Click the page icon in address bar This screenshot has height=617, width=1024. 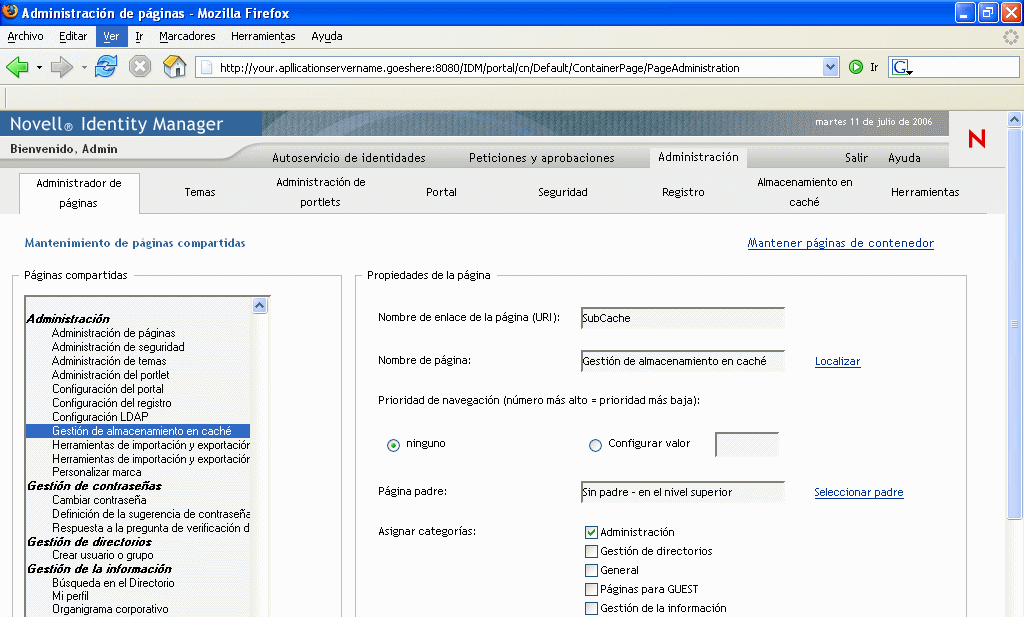pos(206,67)
